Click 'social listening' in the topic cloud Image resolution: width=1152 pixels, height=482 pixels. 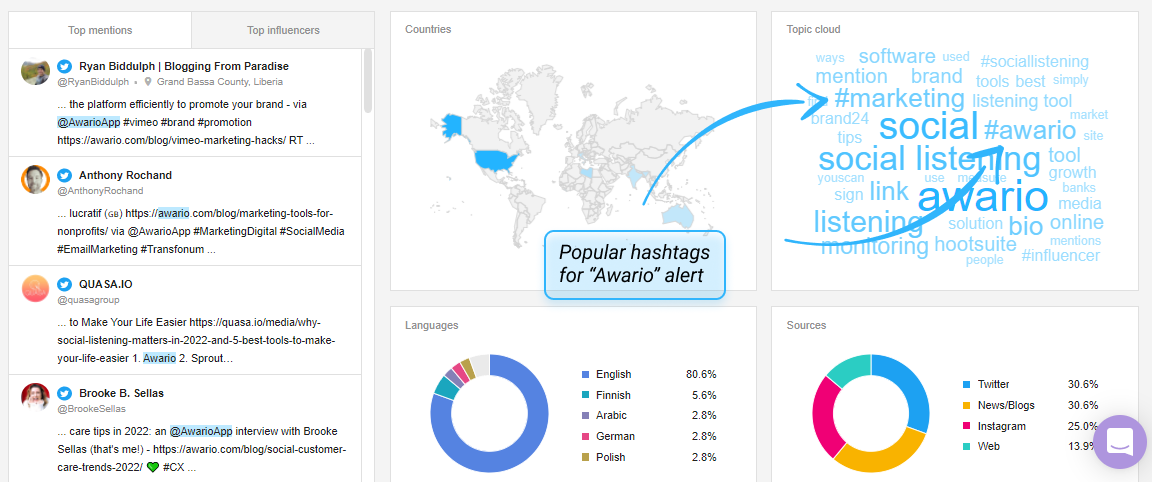pyautogui.click(x=929, y=159)
